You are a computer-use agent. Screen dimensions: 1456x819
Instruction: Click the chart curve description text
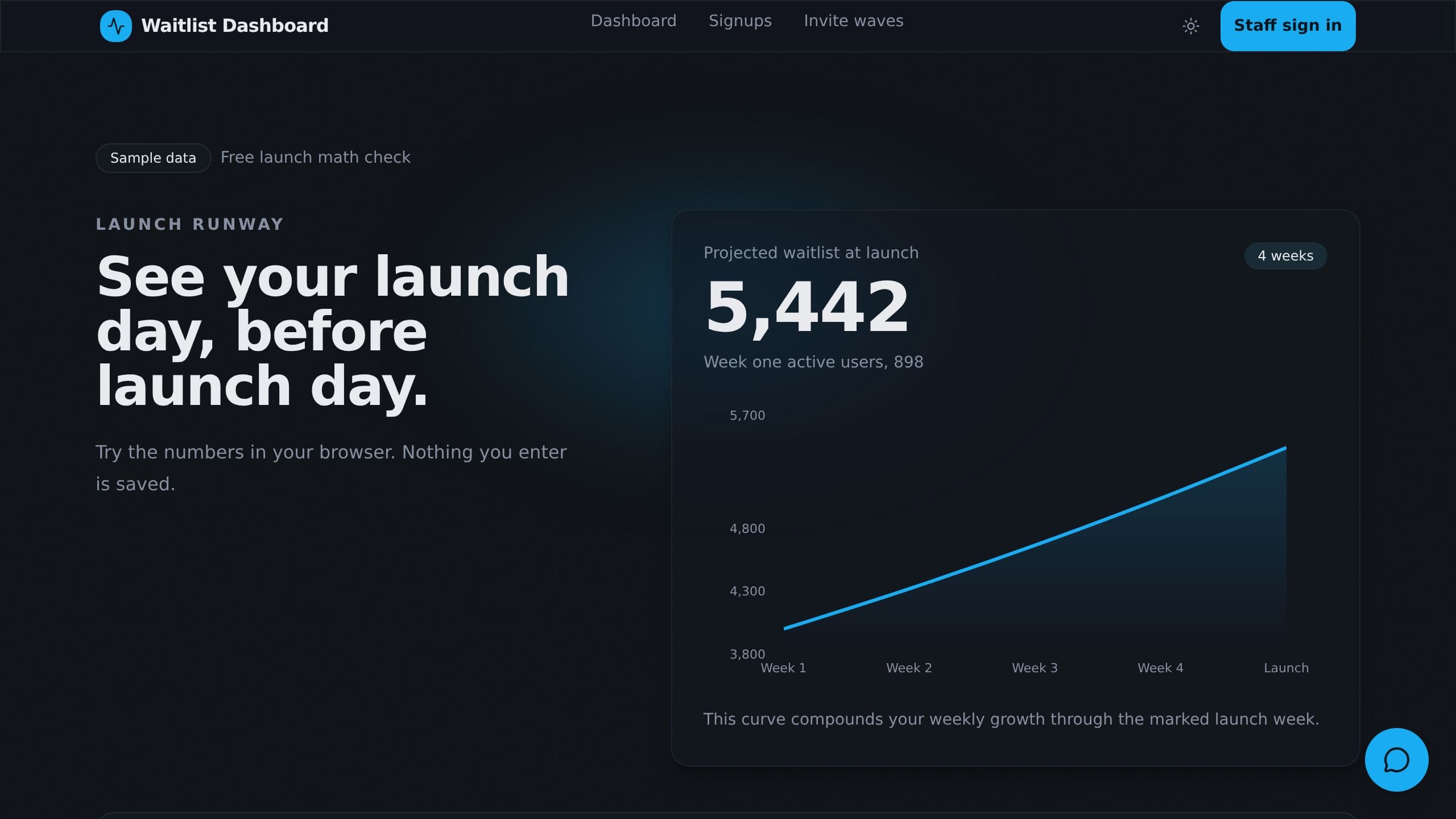tap(1011, 719)
